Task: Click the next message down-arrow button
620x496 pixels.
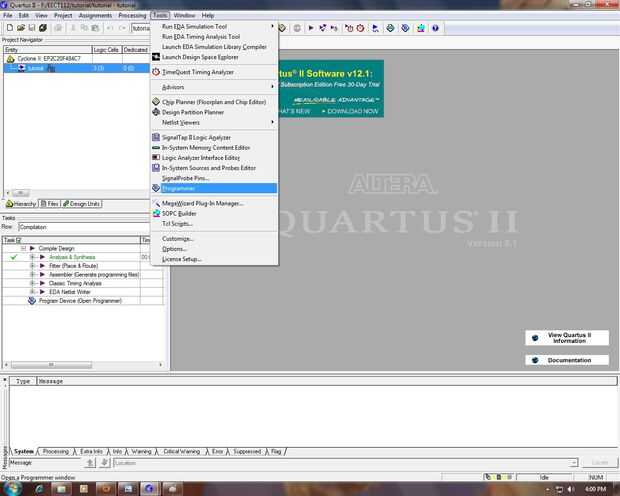Action: [104, 462]
